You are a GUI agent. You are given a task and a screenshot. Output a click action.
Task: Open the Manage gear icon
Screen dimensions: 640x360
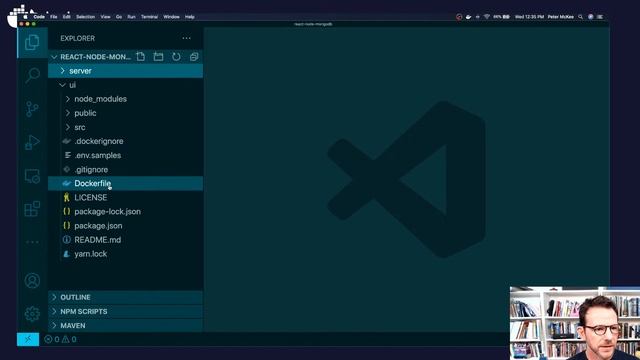(x=32, y=314)
